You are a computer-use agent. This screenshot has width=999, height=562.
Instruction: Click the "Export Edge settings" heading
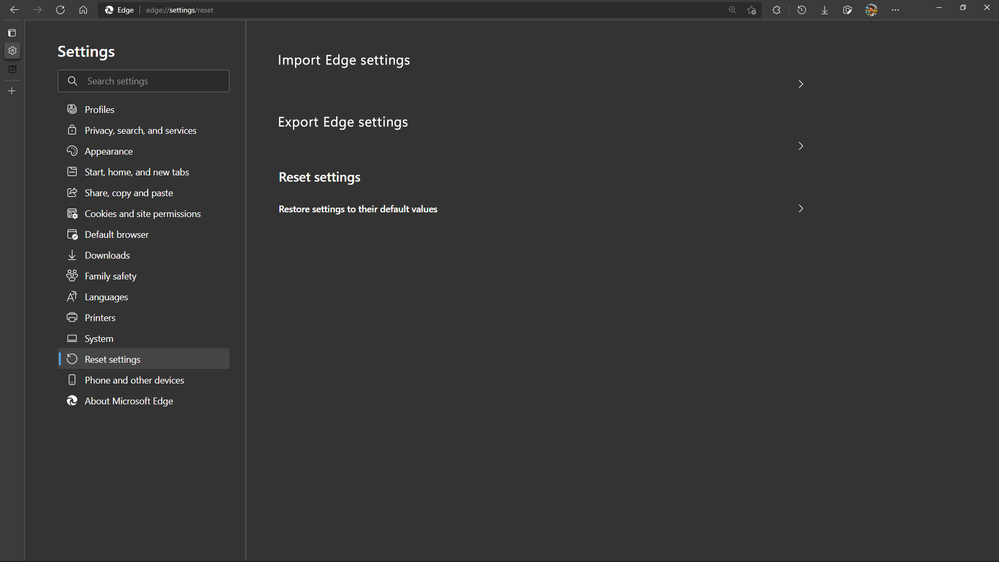[343, 122]
